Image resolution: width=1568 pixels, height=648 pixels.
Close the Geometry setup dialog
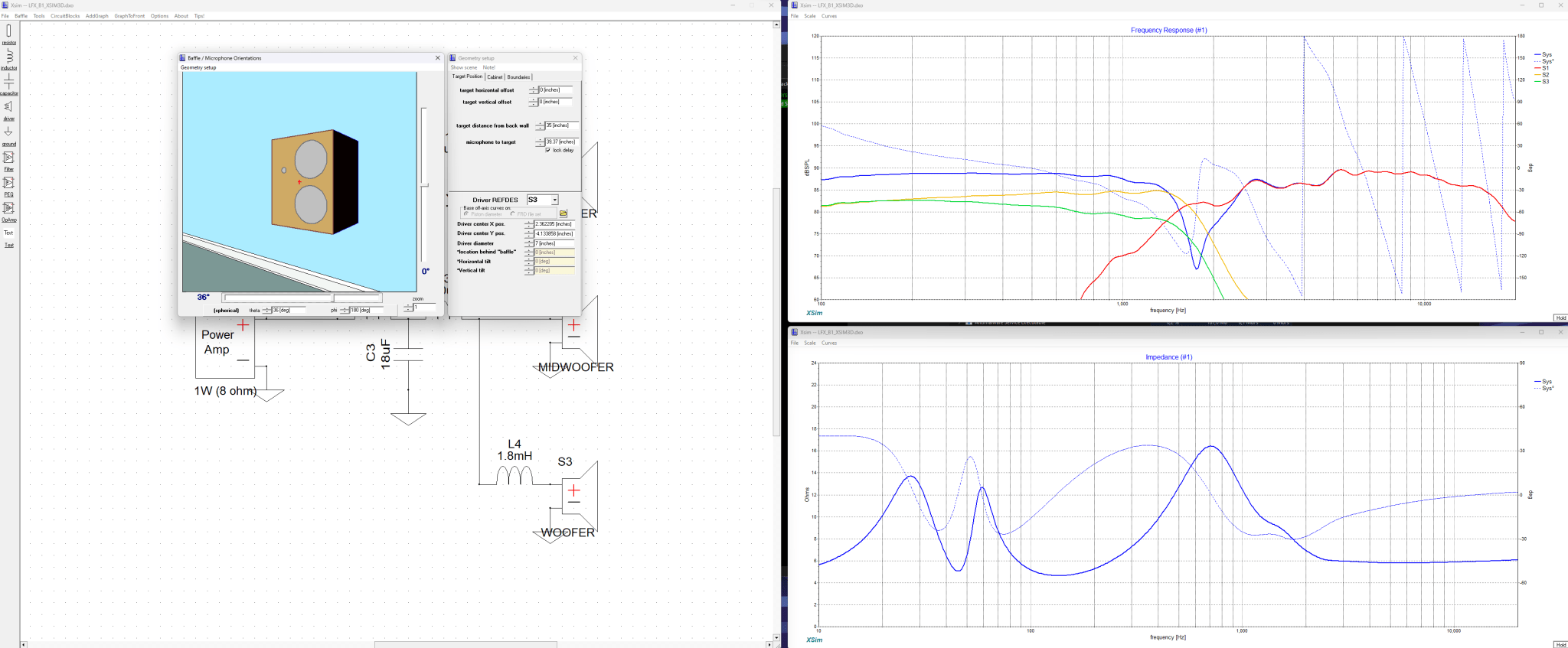tap(576, 58)
